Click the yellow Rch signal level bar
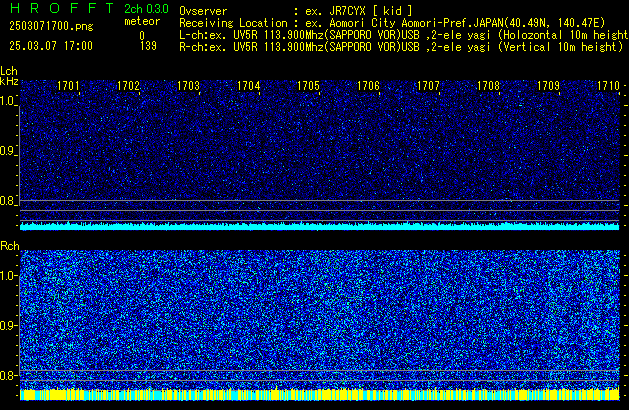Screen dimensions: 629x410 tap(320, 395)
